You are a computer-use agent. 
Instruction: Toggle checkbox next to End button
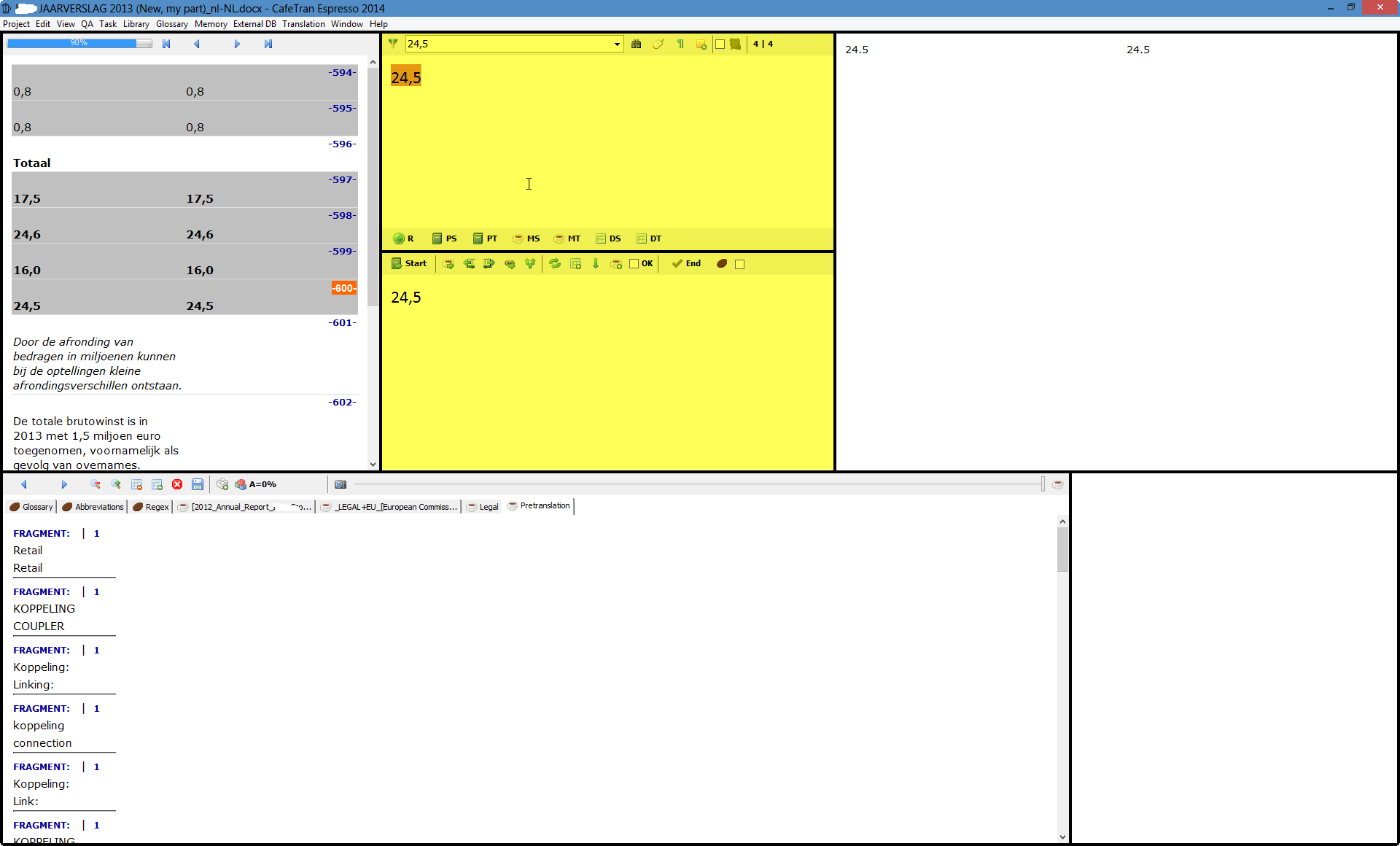pyautogui.click(x=740, y=264)
